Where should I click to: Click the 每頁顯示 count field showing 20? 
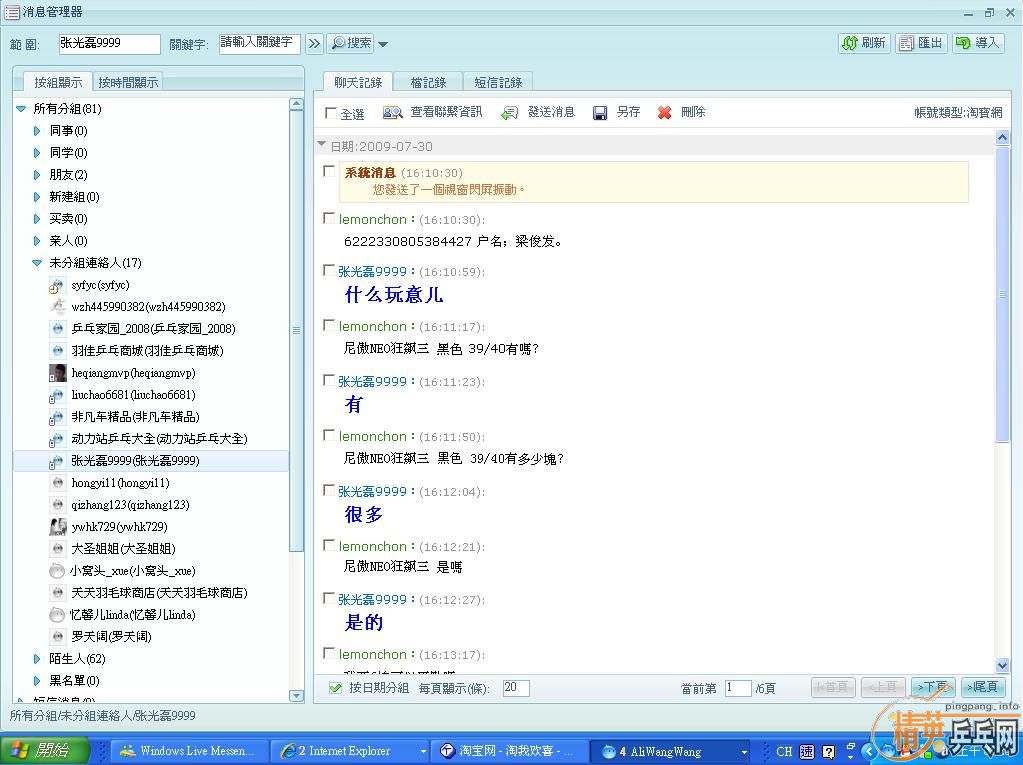(516, 688)
